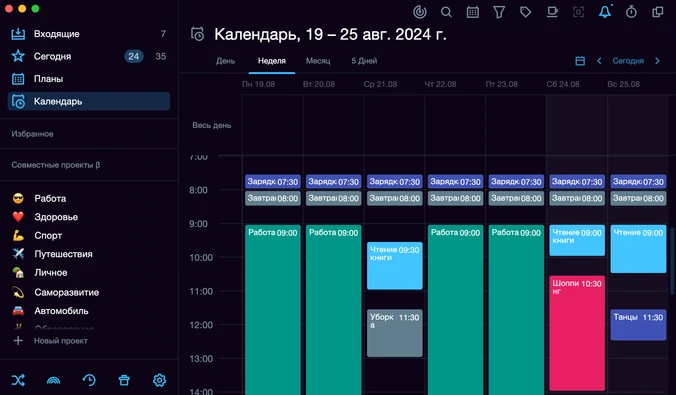The height and width of the screenshot is (395, 676).
Task: Open Танцы 11:30 event on Sunday
Action: [x=638, y=325]
